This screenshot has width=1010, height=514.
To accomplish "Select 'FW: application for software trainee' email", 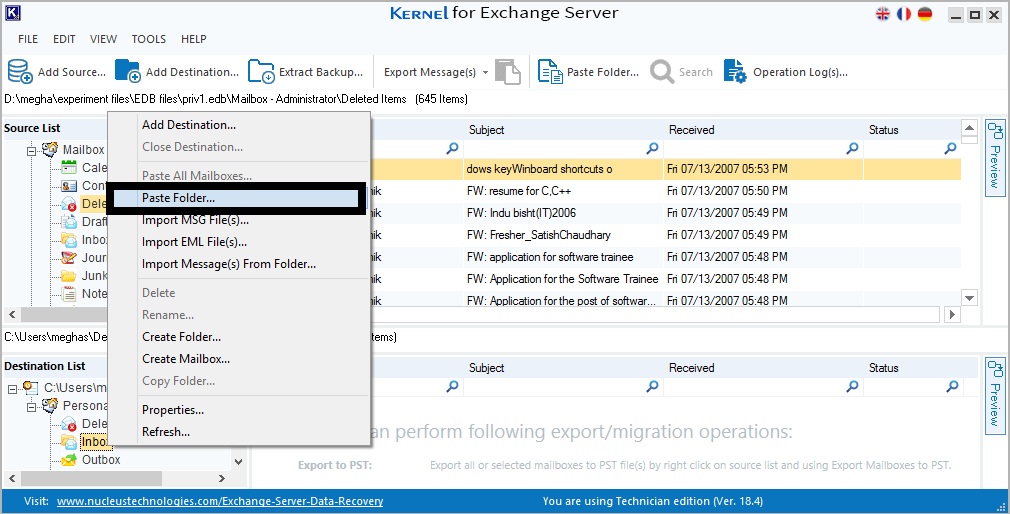I will [x=549, y=256].
